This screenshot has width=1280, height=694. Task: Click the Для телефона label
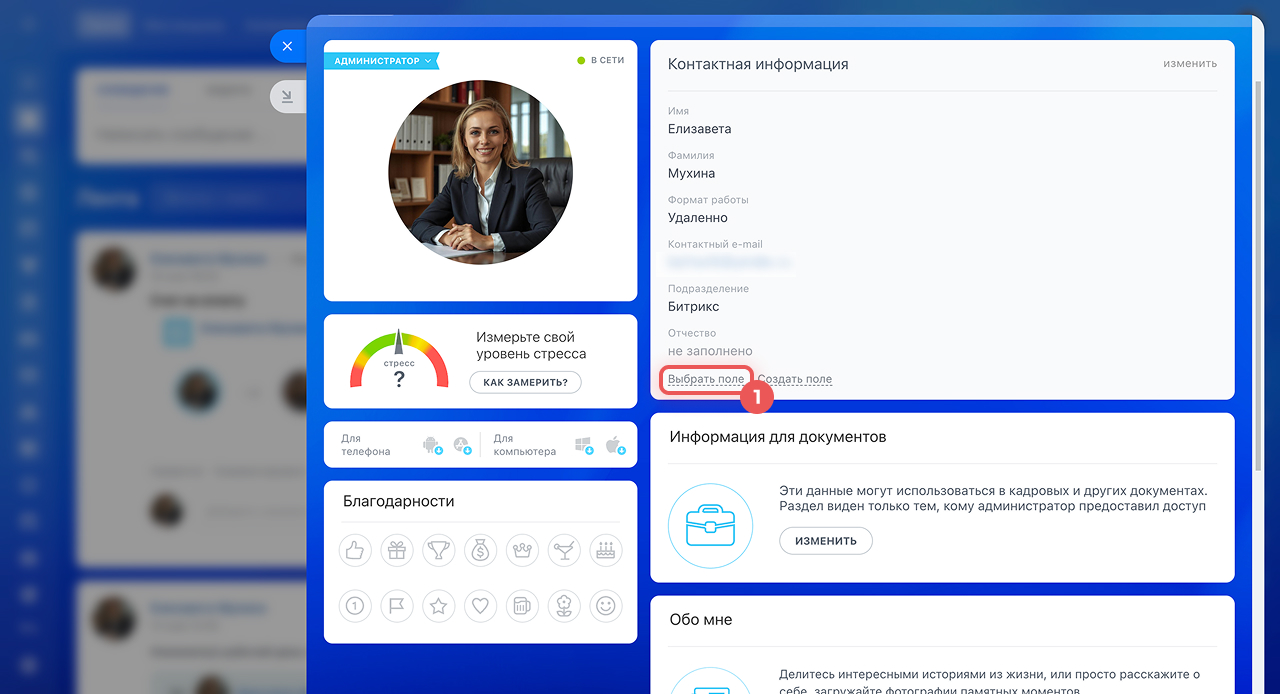click(x=365, y=445)
